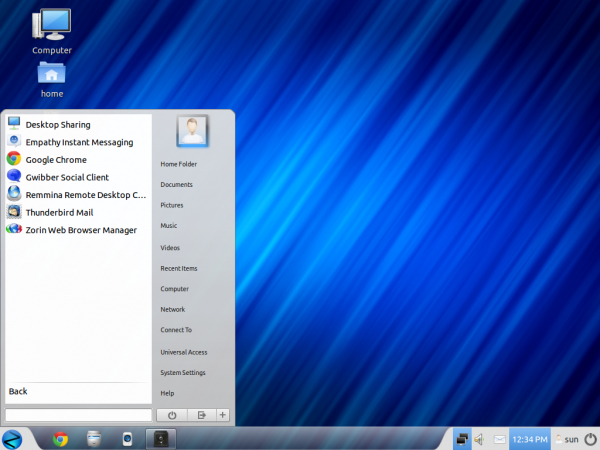Click the Desktop Sharing monitor icon

[x=14, y=124]
